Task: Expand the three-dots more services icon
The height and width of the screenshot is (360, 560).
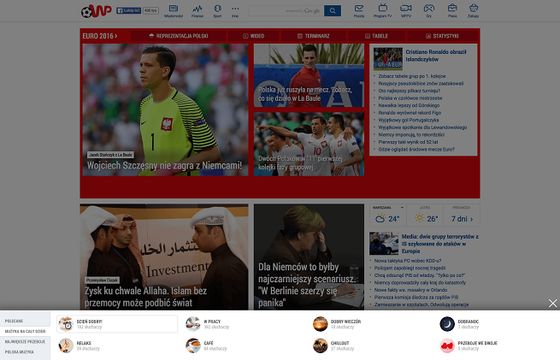Action: click(x=235, y=11)
